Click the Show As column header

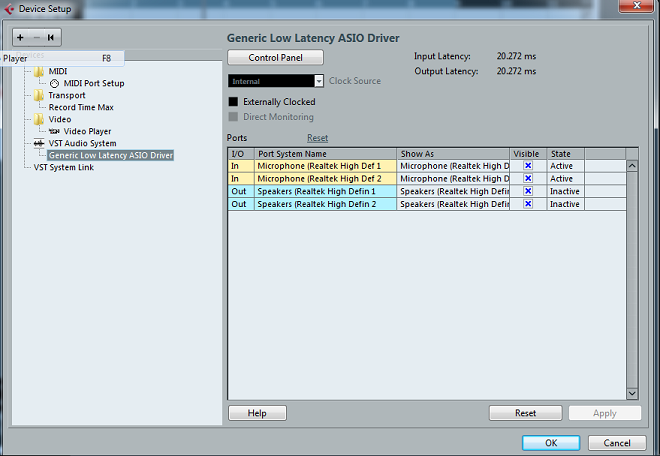pyautogui.click(x=453, y=154)
